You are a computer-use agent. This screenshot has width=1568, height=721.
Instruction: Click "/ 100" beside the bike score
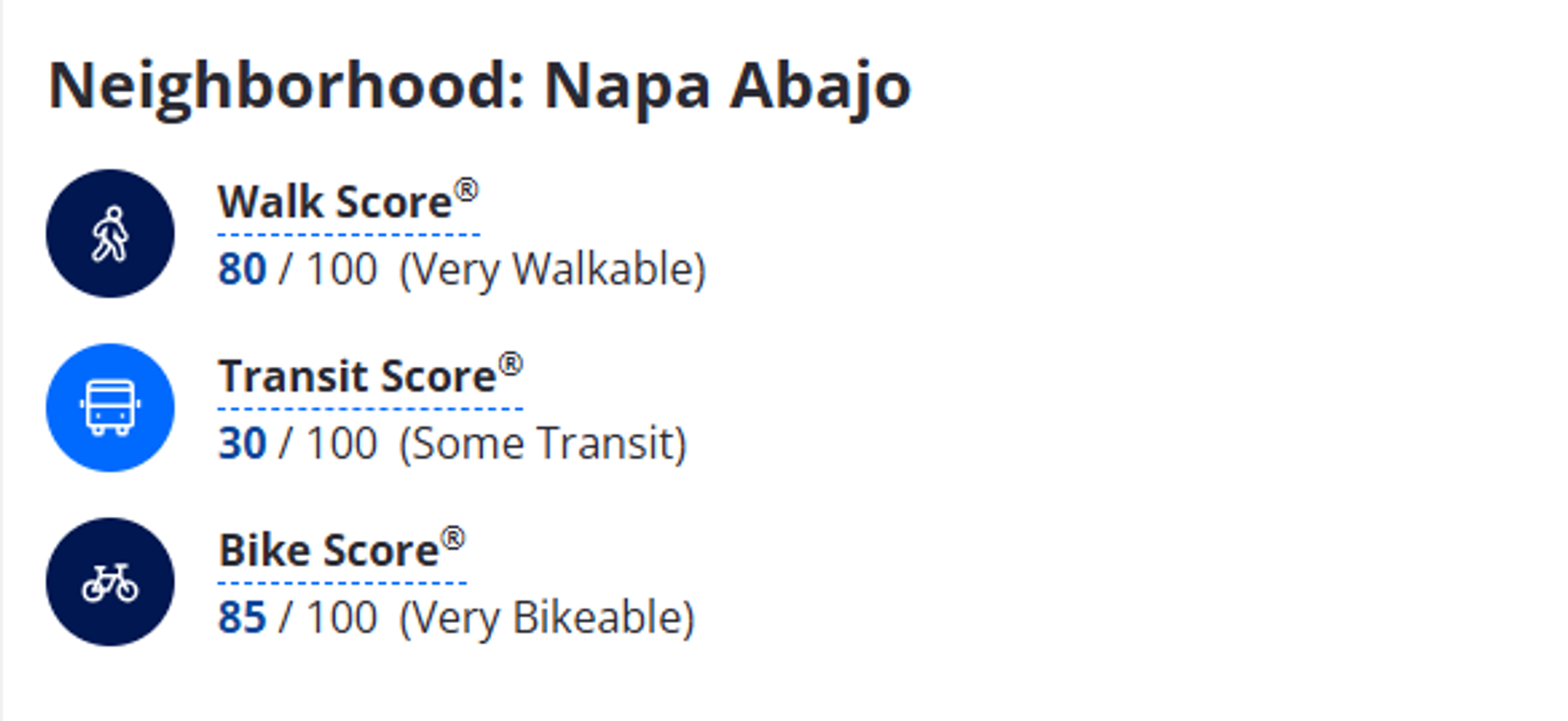coord(328,617)
